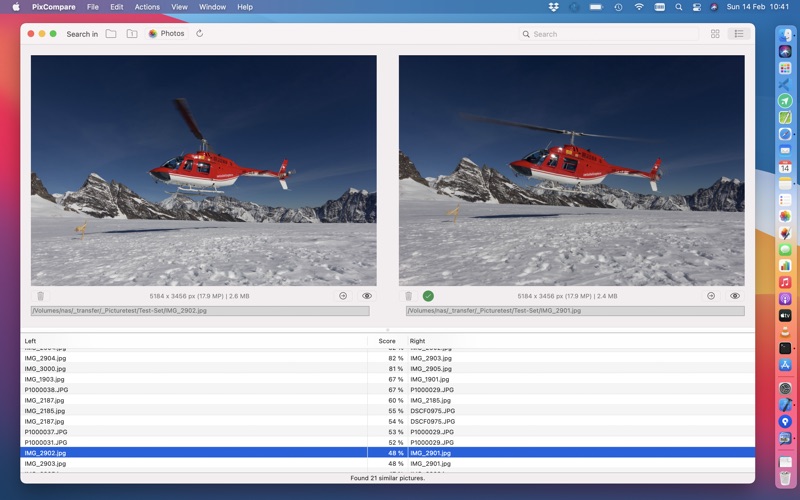800x500 pixels.
Task: Open Apple TV from the Dock
Action: tap(785, 315)
